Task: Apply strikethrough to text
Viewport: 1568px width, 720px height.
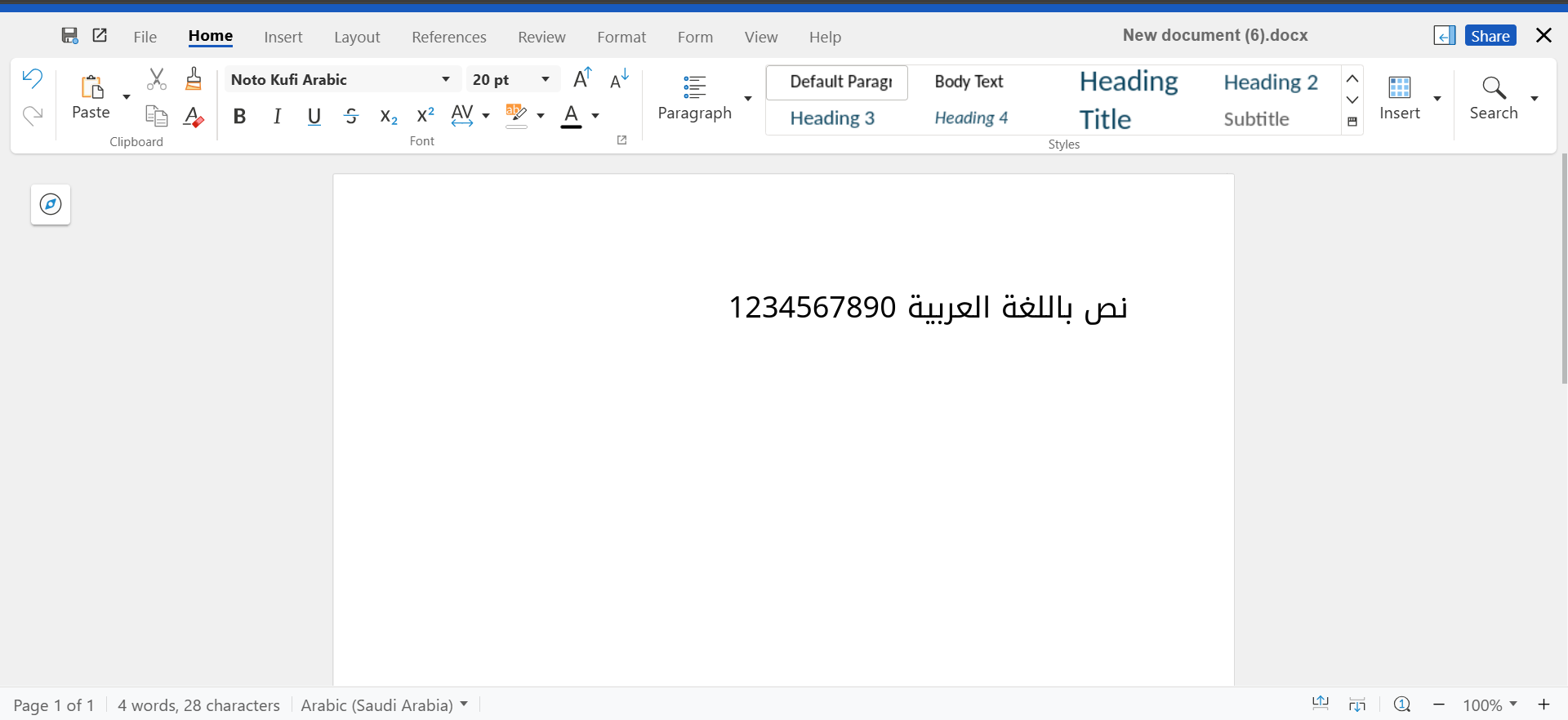Action: click(x=351, y=117)
